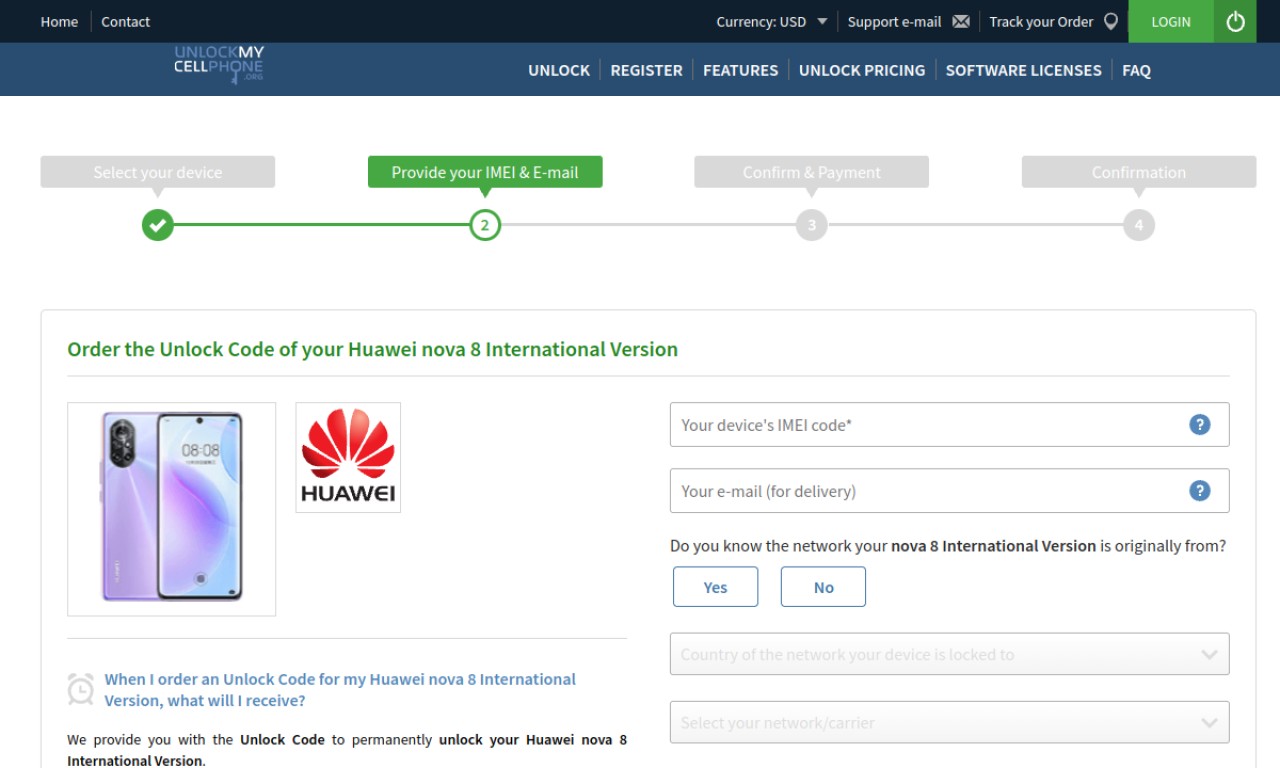Open the Currency USD dropdown

pos(771,21)
